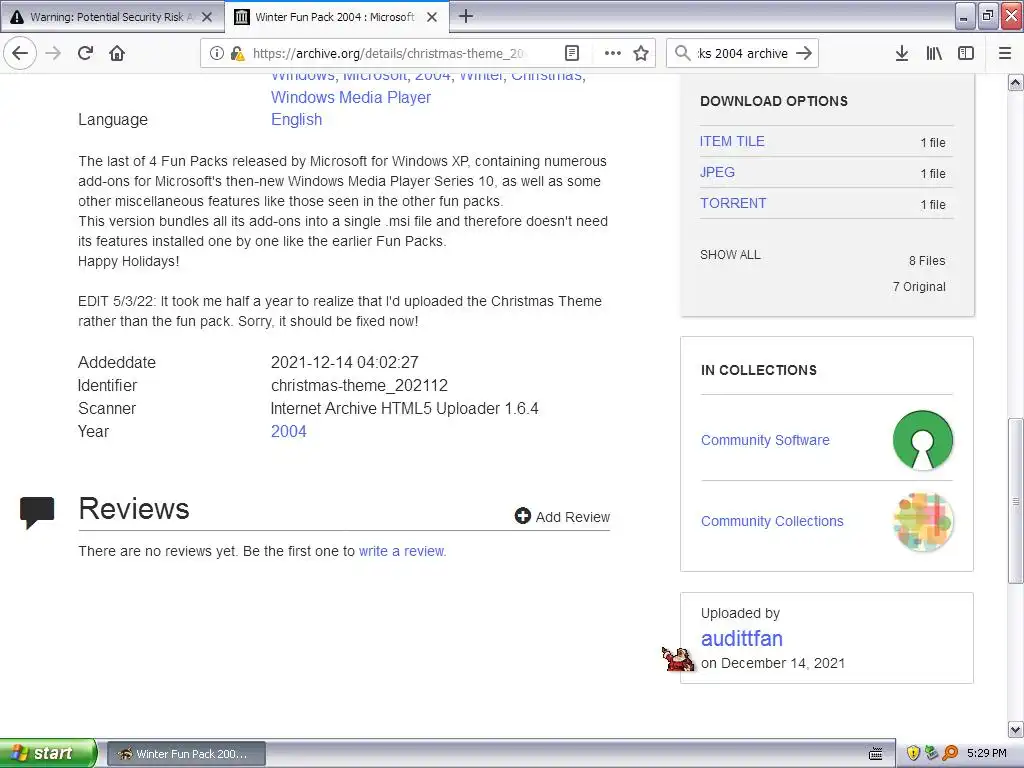Screen dimensions: 1024x768
Task: Open the Community Collections link
Action: pyautogui.click(x=772, y=521)
